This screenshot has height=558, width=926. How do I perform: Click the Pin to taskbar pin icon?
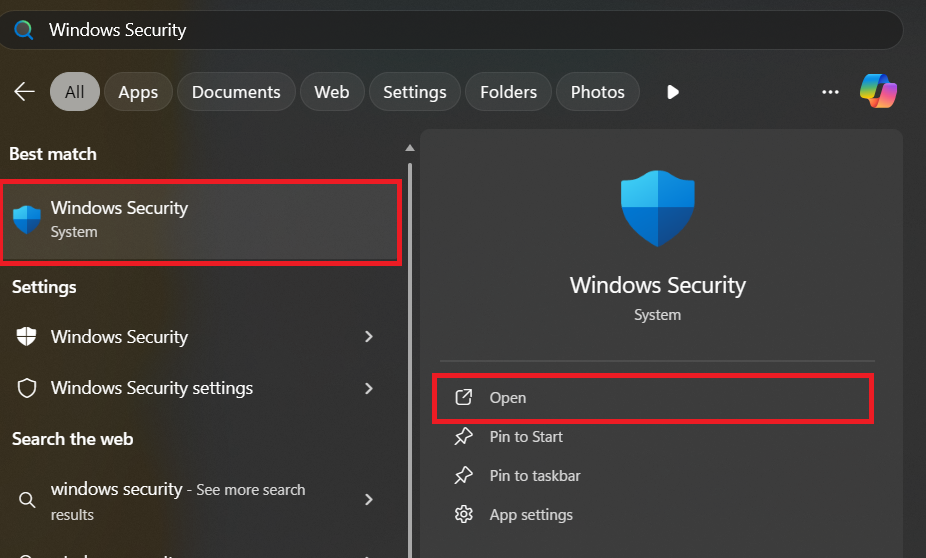click(x=463, y=476)
